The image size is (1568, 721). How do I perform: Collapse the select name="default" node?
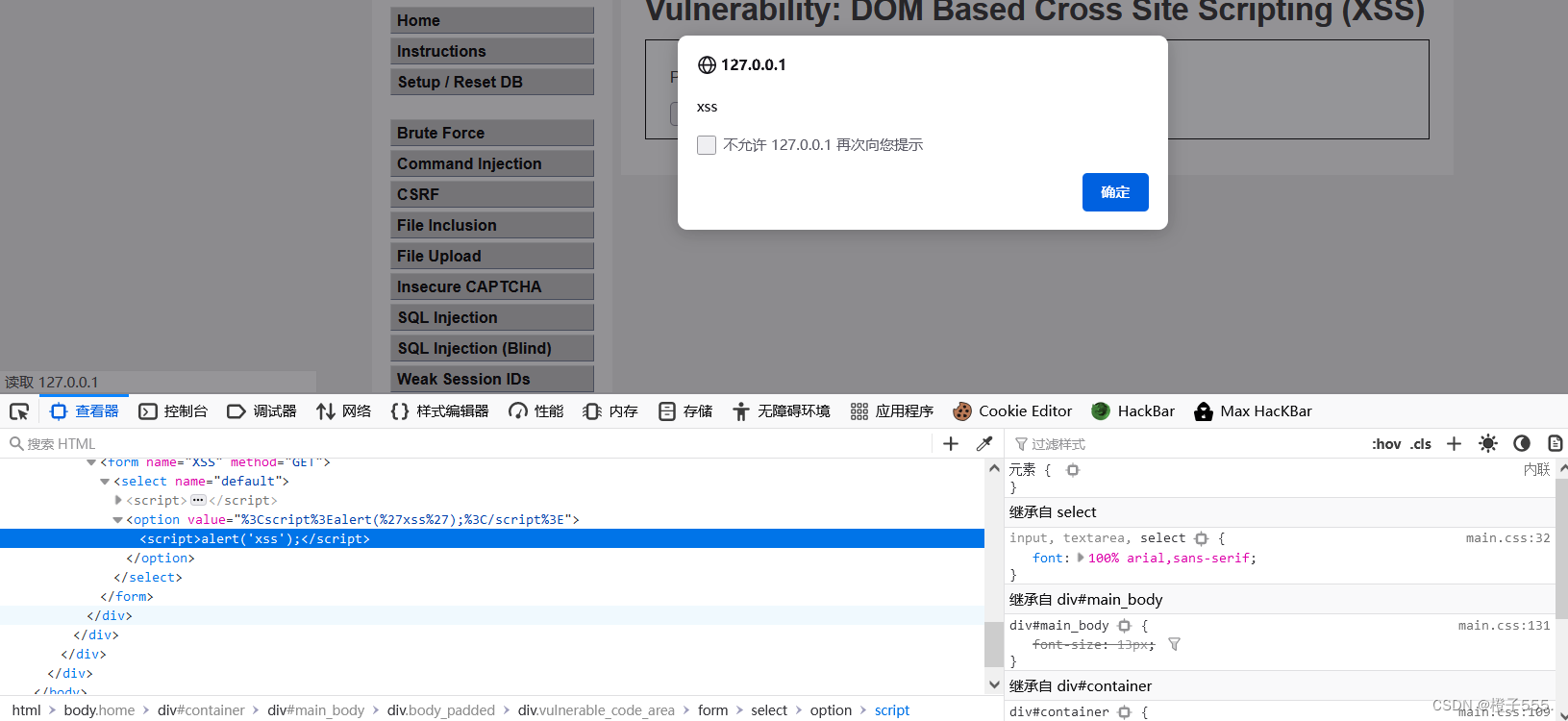point(105,482)
